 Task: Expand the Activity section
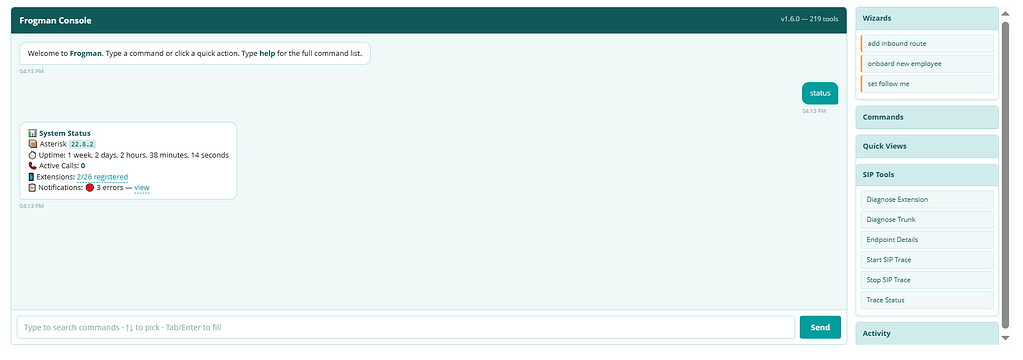pos(926,333)
